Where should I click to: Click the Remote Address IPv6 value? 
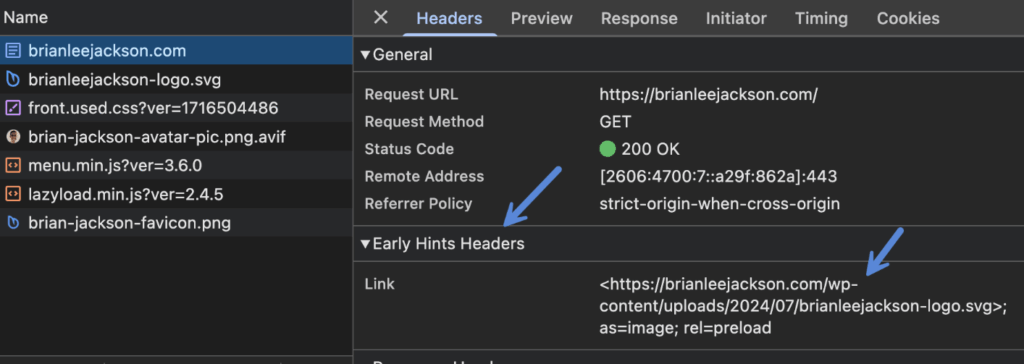click(x=718, y=176)
